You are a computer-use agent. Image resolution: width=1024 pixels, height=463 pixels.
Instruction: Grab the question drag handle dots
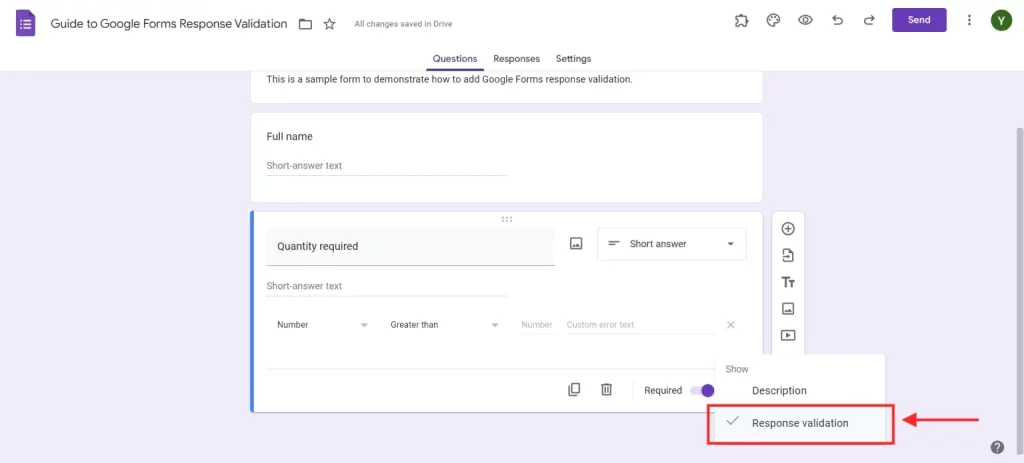pos(507,219)
